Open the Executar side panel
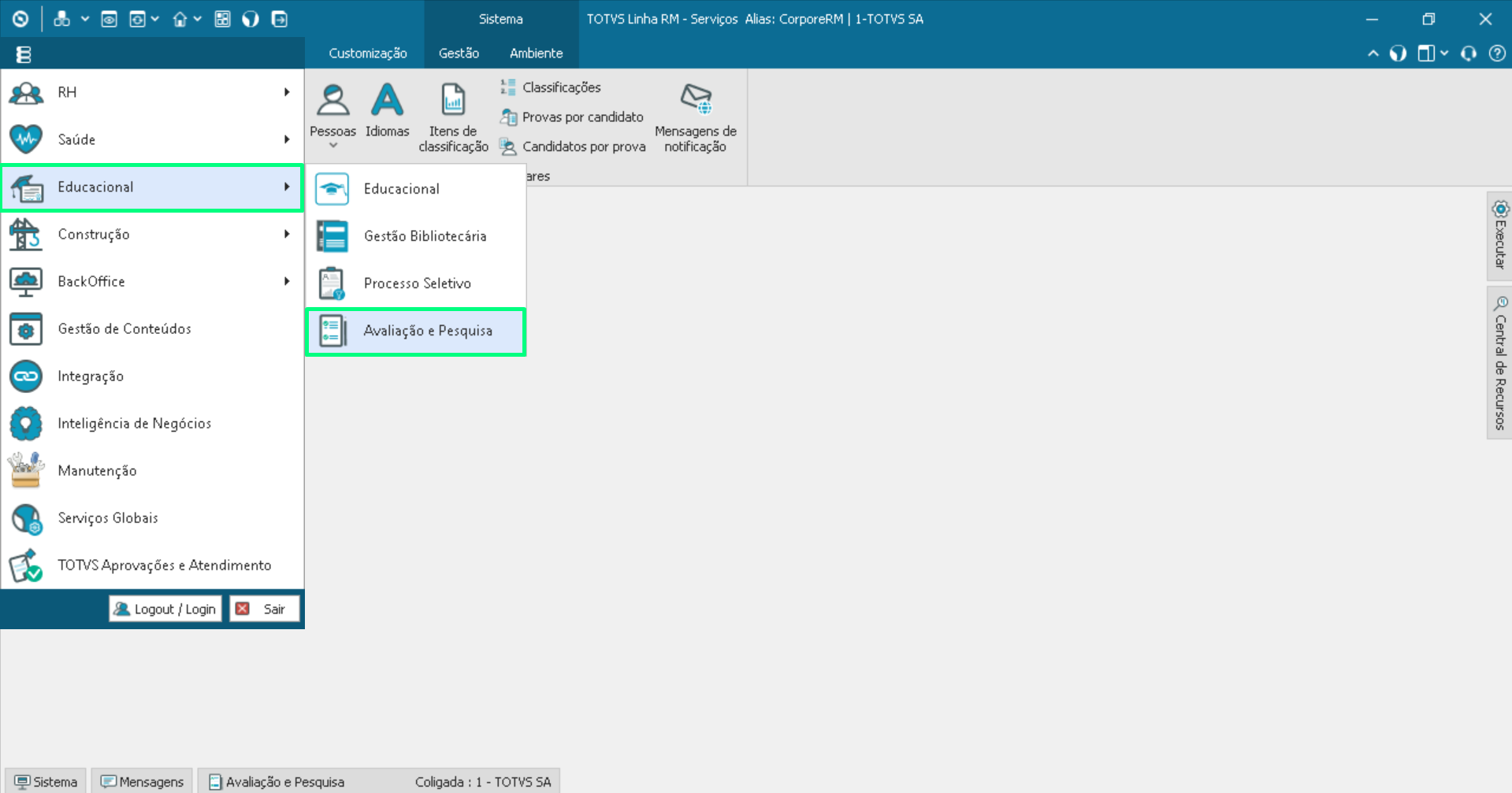The image size is (1512, 793). (1499, 236)
